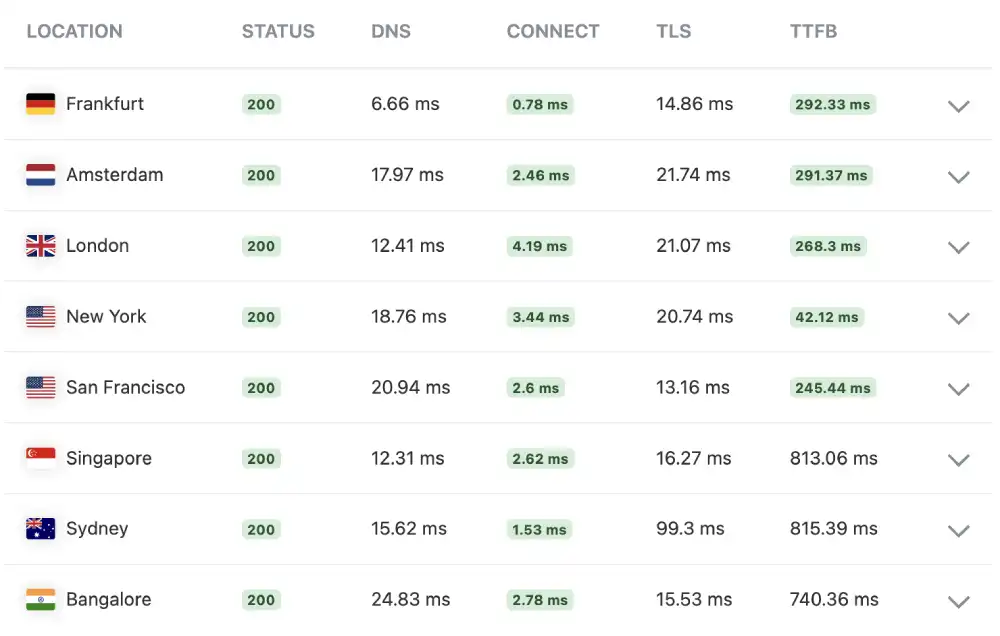Screen dimensions: 1000x636
Task: Click the STATUS column header
Action: point(278,31)
